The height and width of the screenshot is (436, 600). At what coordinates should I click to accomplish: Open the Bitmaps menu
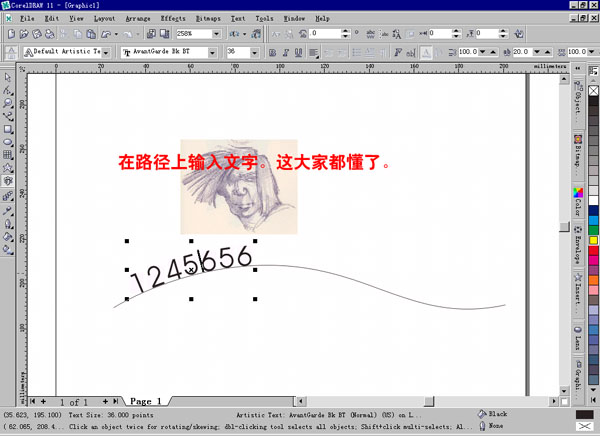pos(208,18)
